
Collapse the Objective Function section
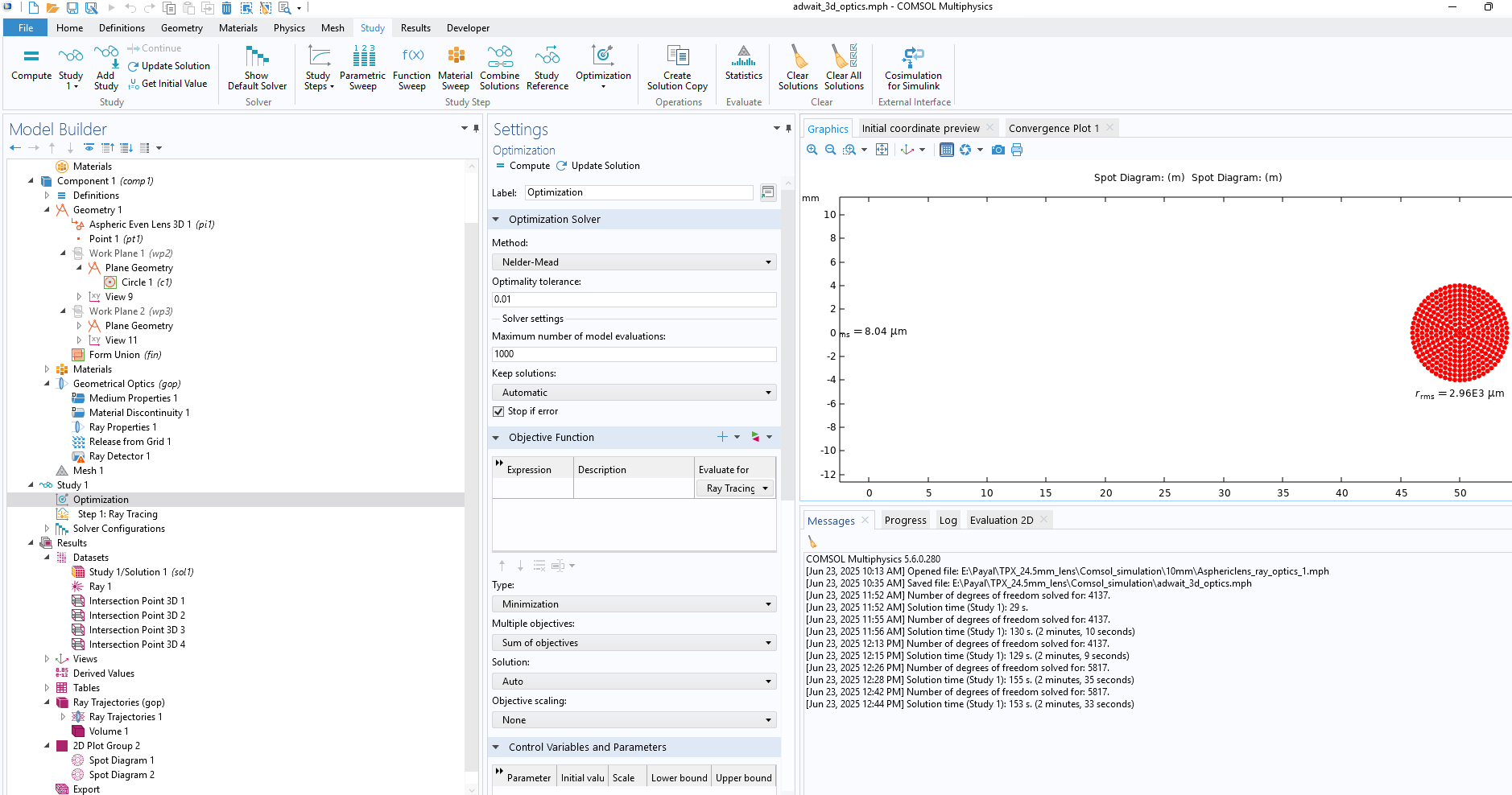click(x=497, y=438)
